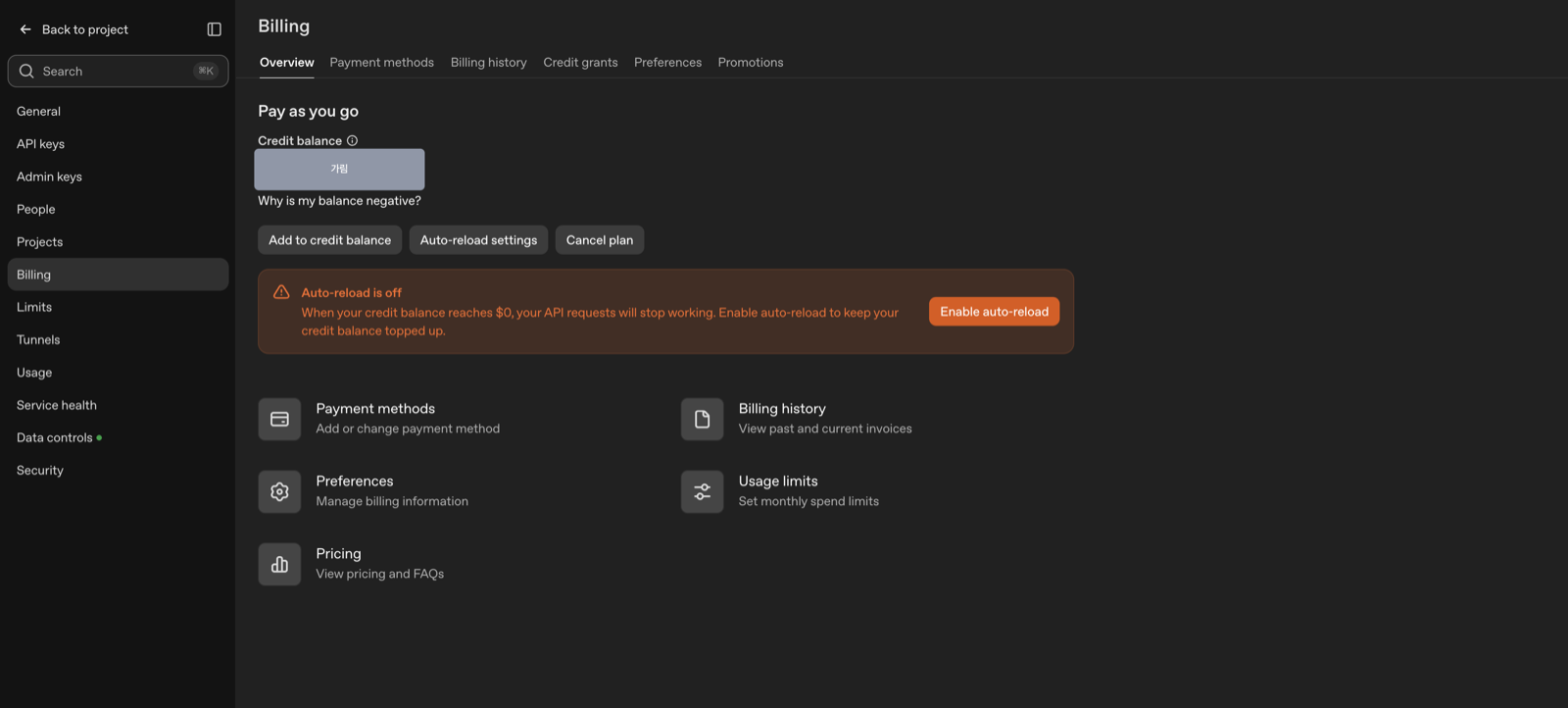Image resolution: width=1568 pixels, height=708 pixels.
Task: Open People in the sidebar
Action: (x=118, y=209)
